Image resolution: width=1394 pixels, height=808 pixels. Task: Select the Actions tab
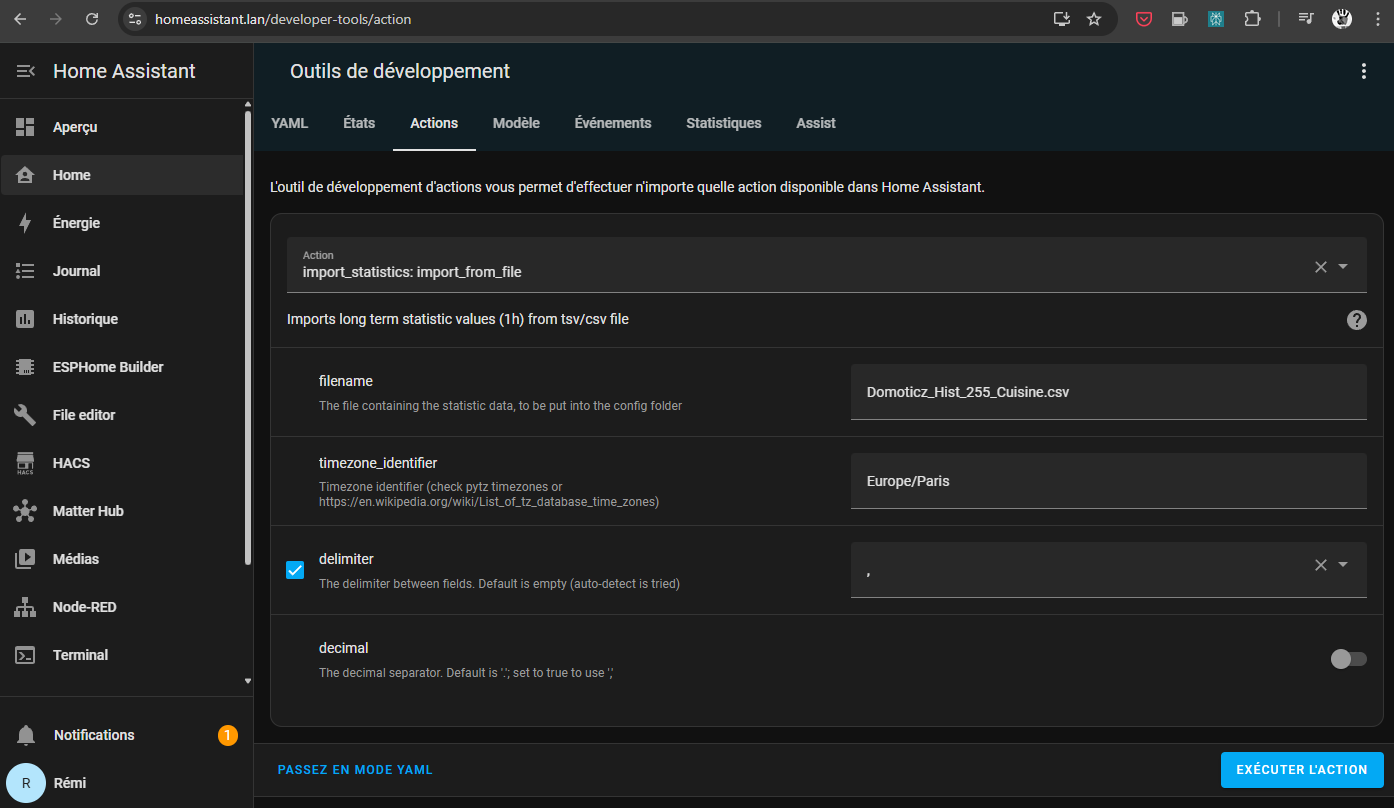[434, 123]
